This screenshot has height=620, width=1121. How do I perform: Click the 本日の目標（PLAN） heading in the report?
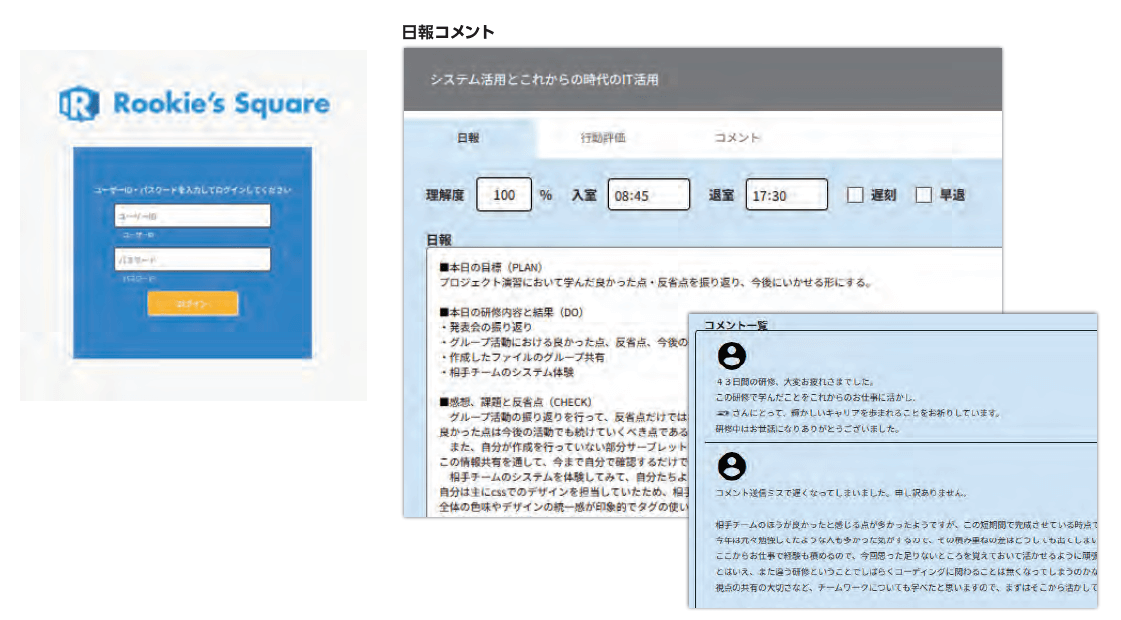pyautogui.click(x=490, y=268)
